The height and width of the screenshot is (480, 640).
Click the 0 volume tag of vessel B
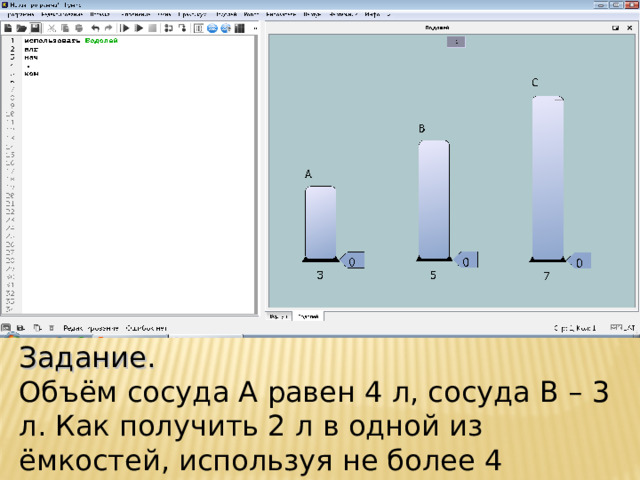coord(465,262)
